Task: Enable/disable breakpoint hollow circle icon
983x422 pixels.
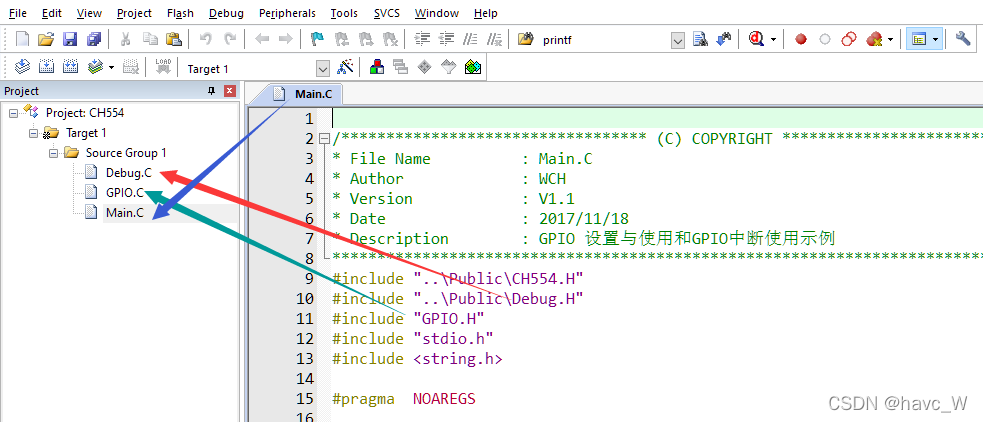Action: tap(825, 40)
